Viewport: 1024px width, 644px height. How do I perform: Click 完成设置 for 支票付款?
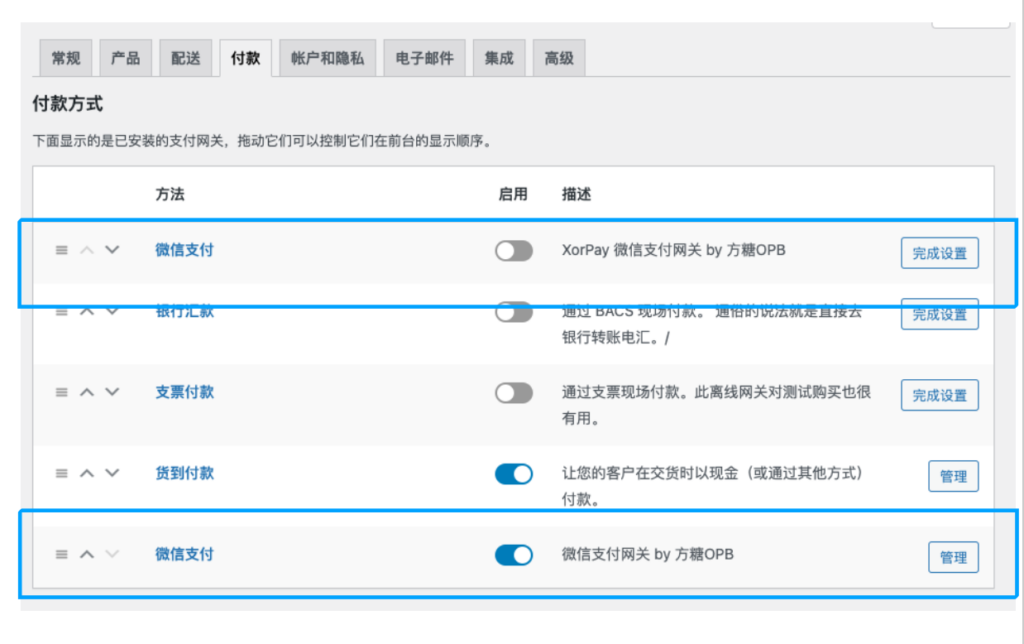939,395
